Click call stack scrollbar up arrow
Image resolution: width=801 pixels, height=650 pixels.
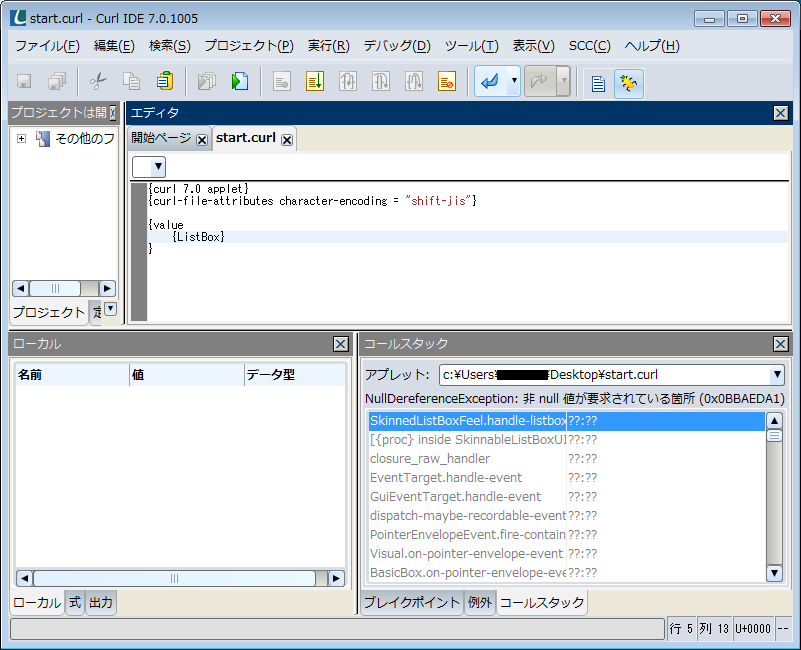(774, 420)
